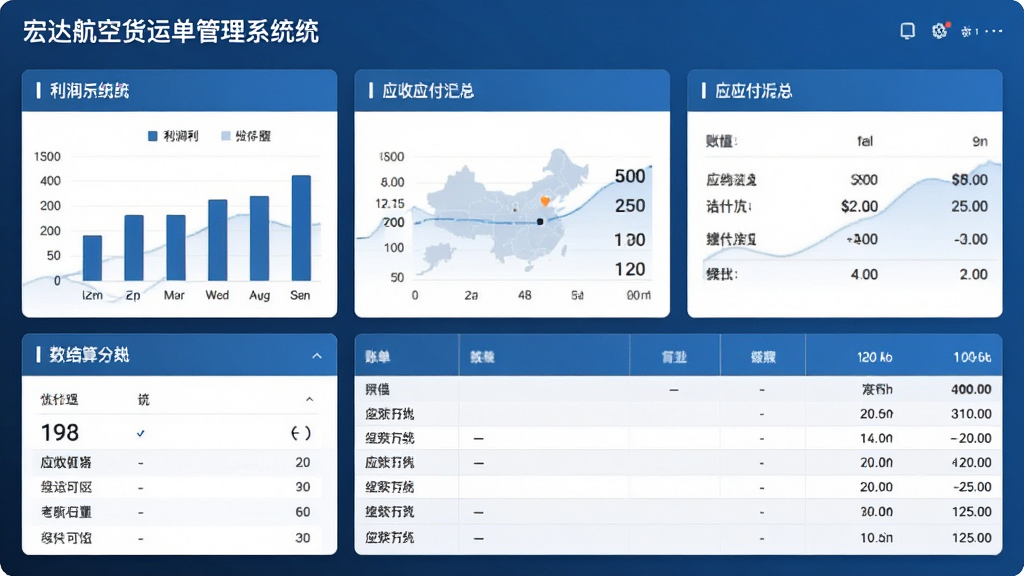This screenshot has width=1024, height=576.
Task: Click the "$8.00" value in right panel
Action: coord(970,180)
